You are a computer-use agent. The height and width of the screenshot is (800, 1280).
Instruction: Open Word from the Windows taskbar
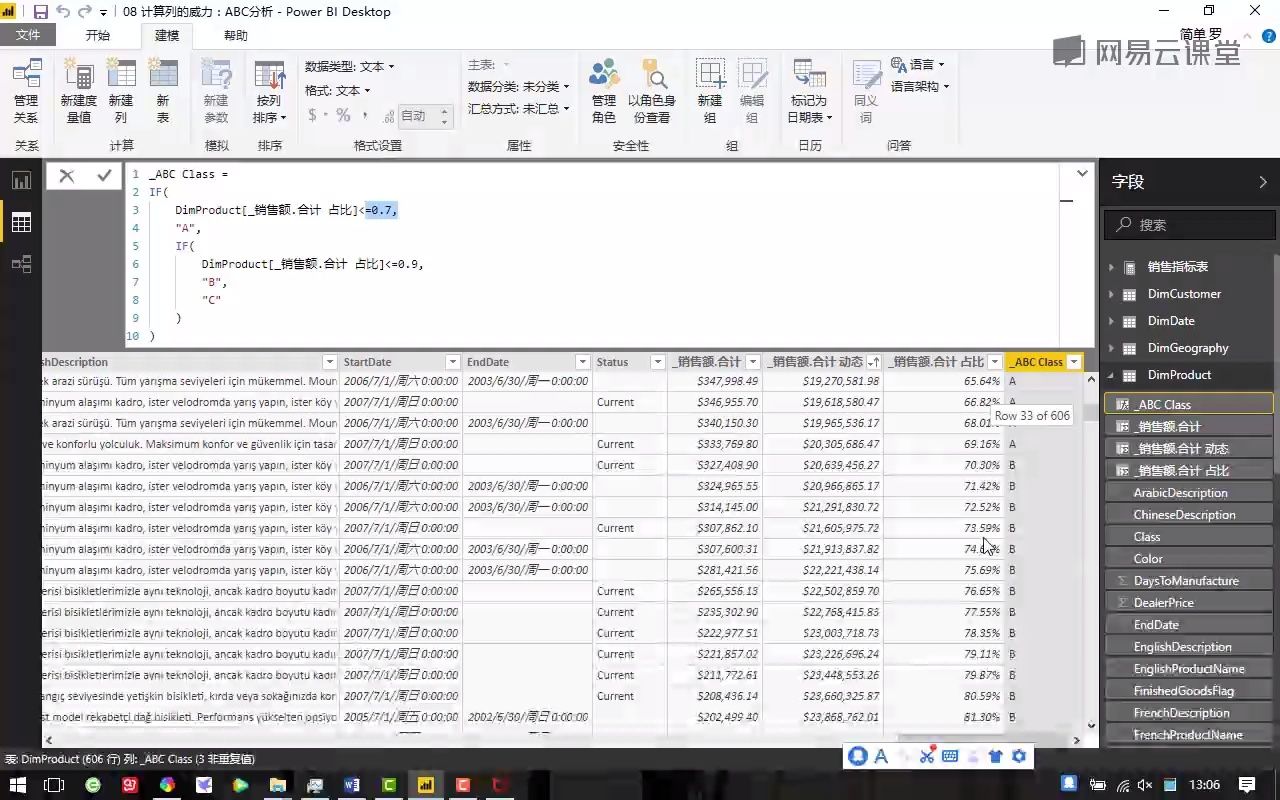pos(352,784)
